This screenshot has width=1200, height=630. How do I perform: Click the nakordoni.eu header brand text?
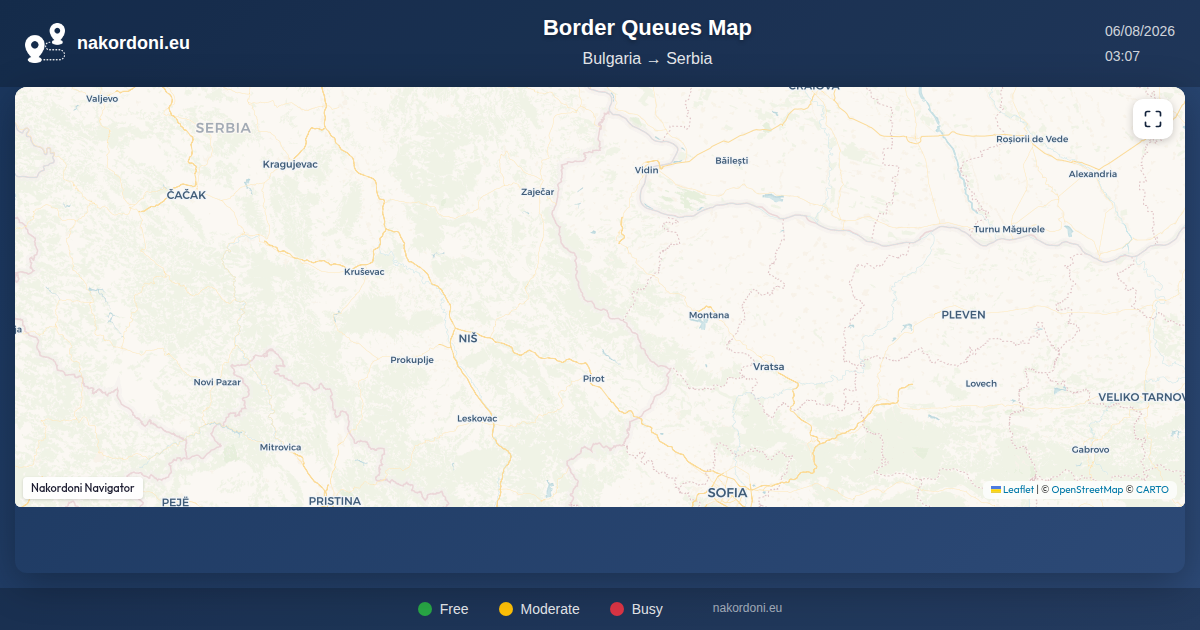133,43
